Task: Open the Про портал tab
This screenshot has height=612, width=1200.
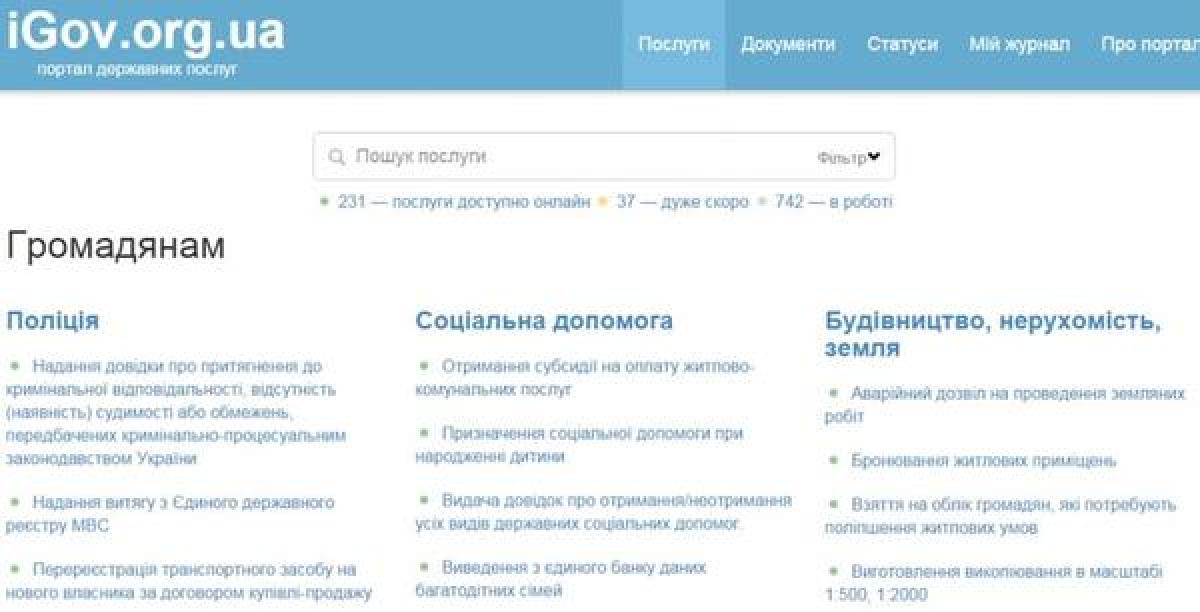Action: 1150,45
